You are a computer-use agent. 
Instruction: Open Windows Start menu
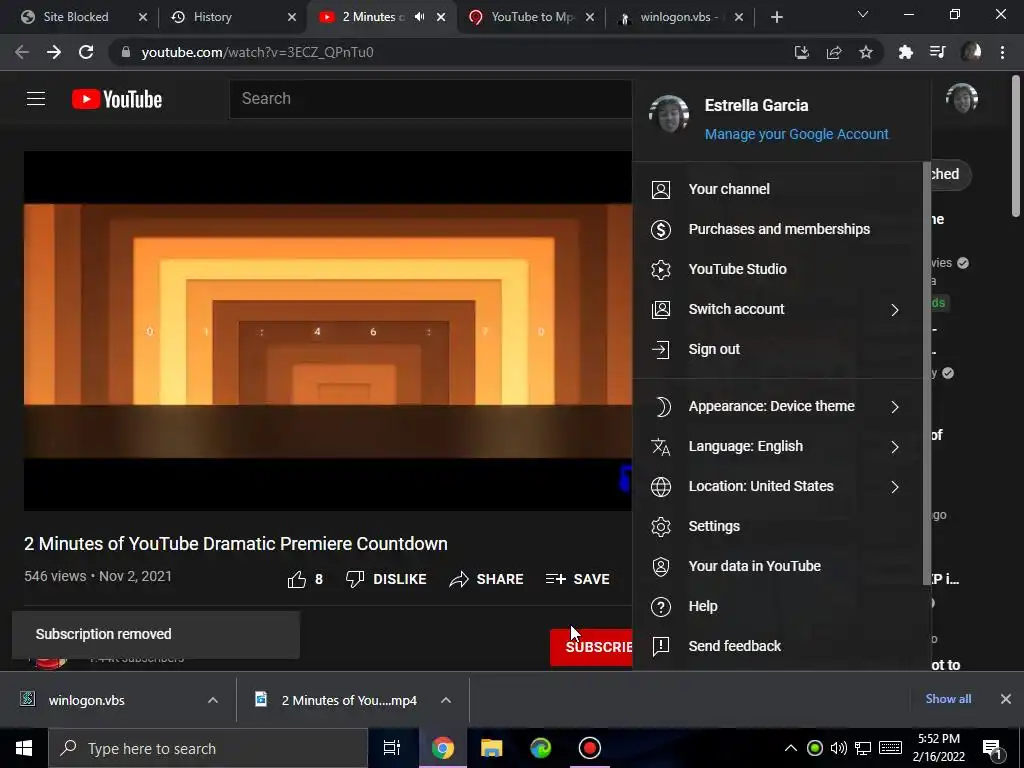coord(24,748)
